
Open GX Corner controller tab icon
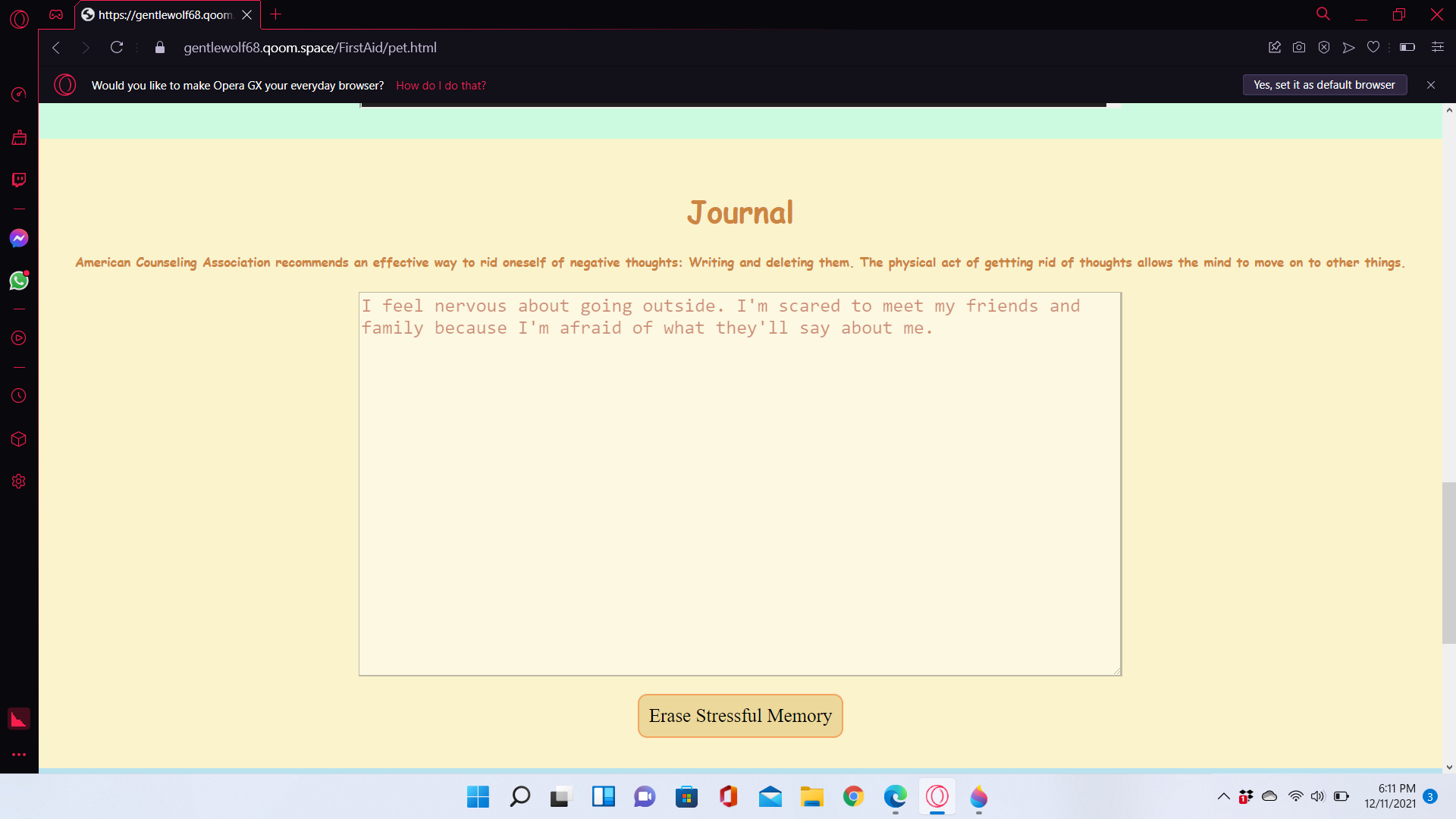56,14
